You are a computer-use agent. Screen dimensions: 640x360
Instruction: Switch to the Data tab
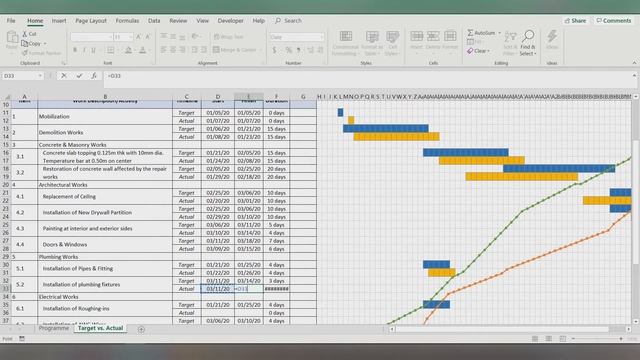click(x=154, y=20)
